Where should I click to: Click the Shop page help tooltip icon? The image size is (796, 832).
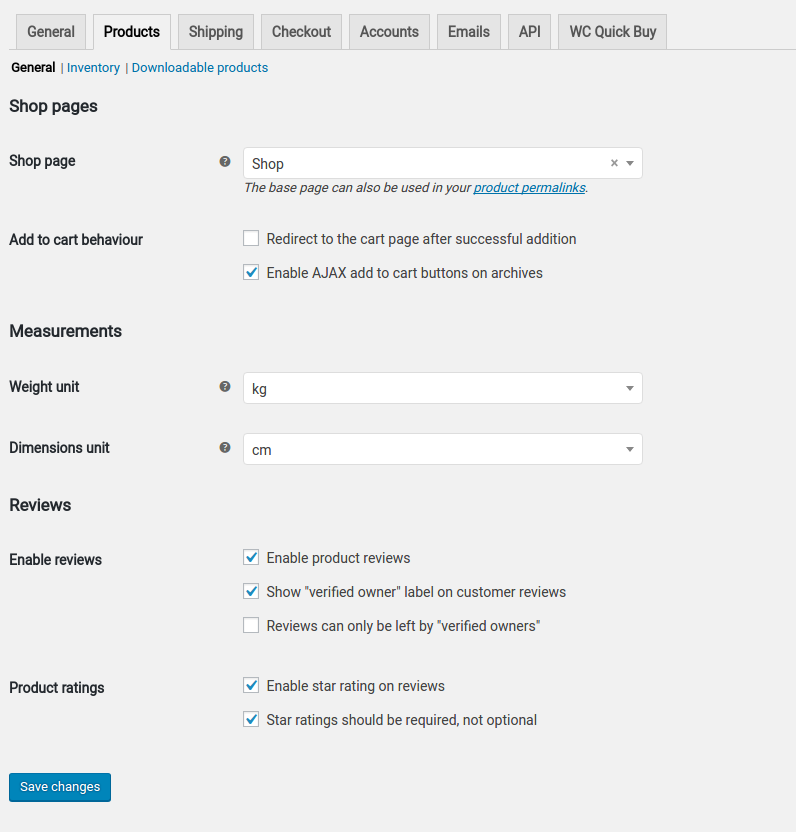[x=225, y=161]
